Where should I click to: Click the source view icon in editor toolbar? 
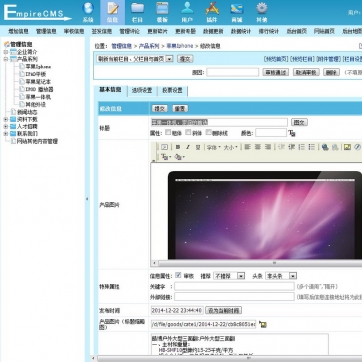click(x=164, y=147)
